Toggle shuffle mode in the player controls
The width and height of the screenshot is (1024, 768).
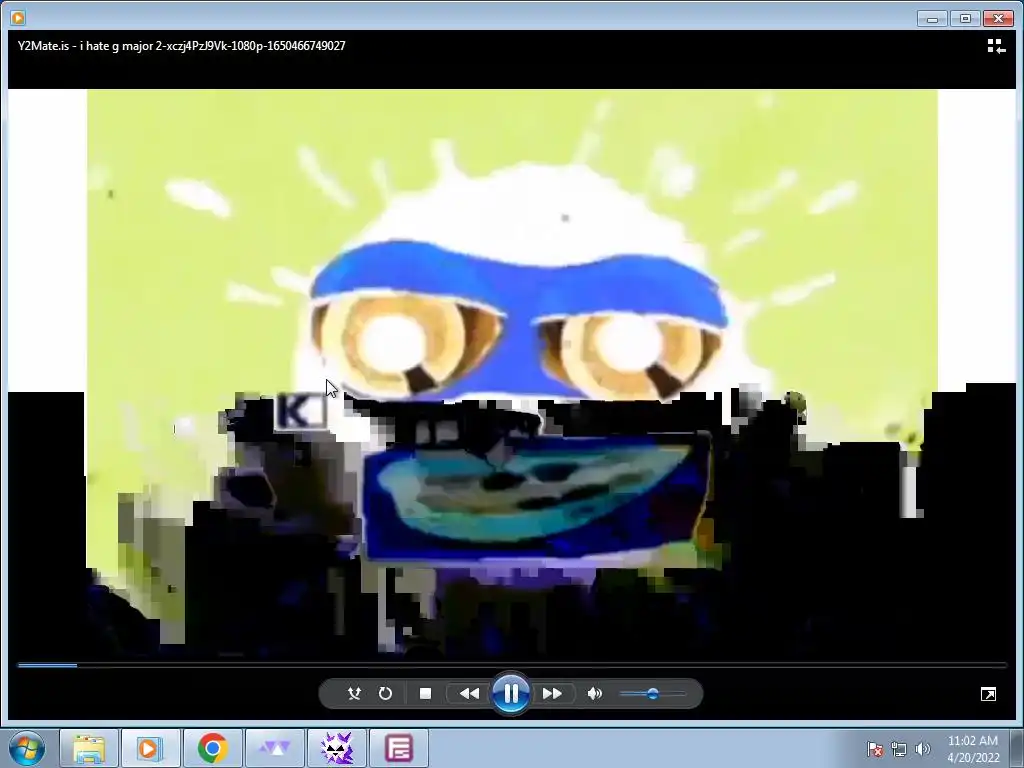354,694
